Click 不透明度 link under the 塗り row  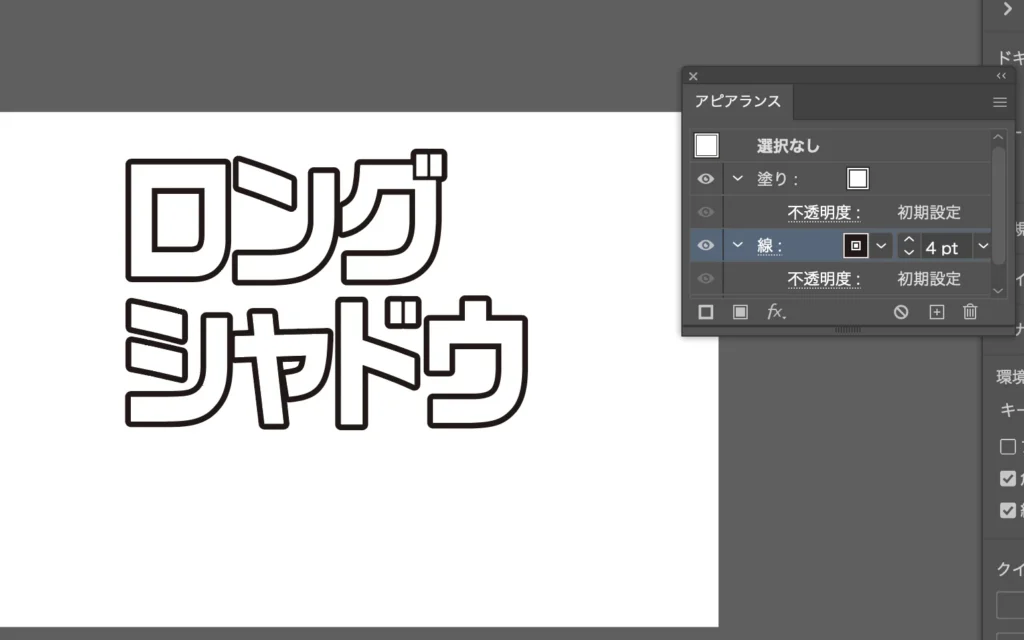pos(823,212)
